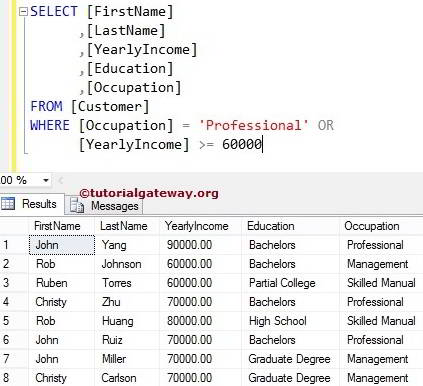Select row 4 header in results grid
Viewport: 423px width, 386px height.
click(14, 302)
